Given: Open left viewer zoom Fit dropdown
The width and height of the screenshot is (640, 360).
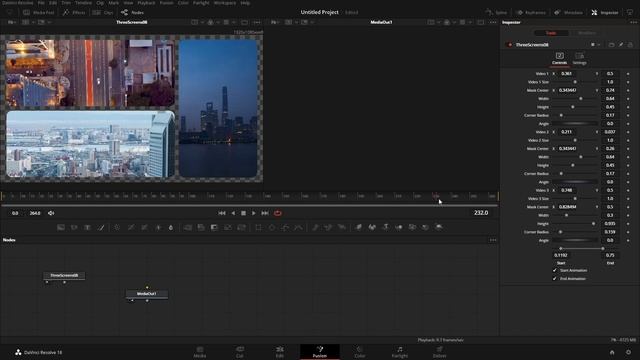Looking at the screenshot, I should (12, 22).
